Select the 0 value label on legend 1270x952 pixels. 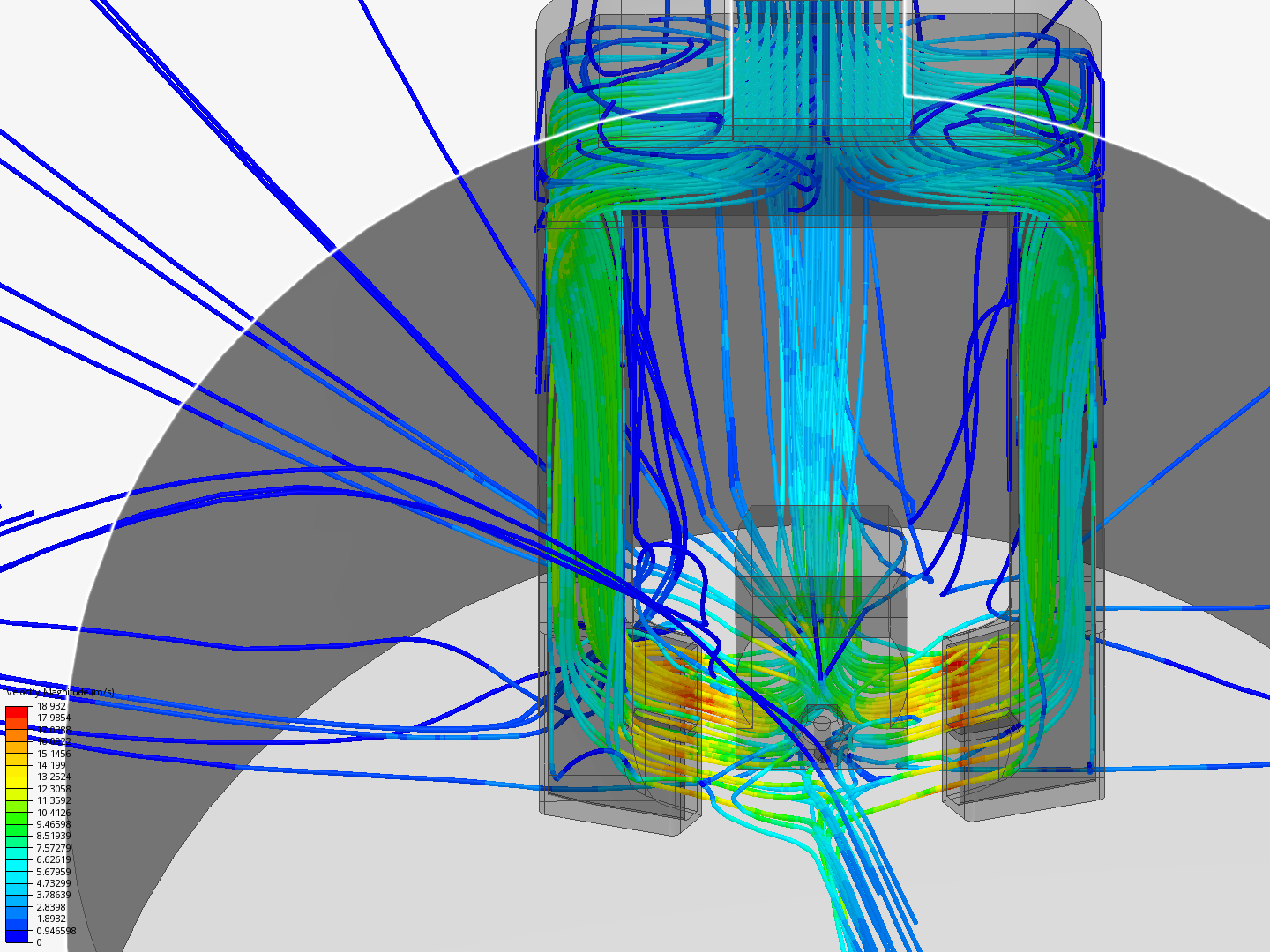[40, 941]
